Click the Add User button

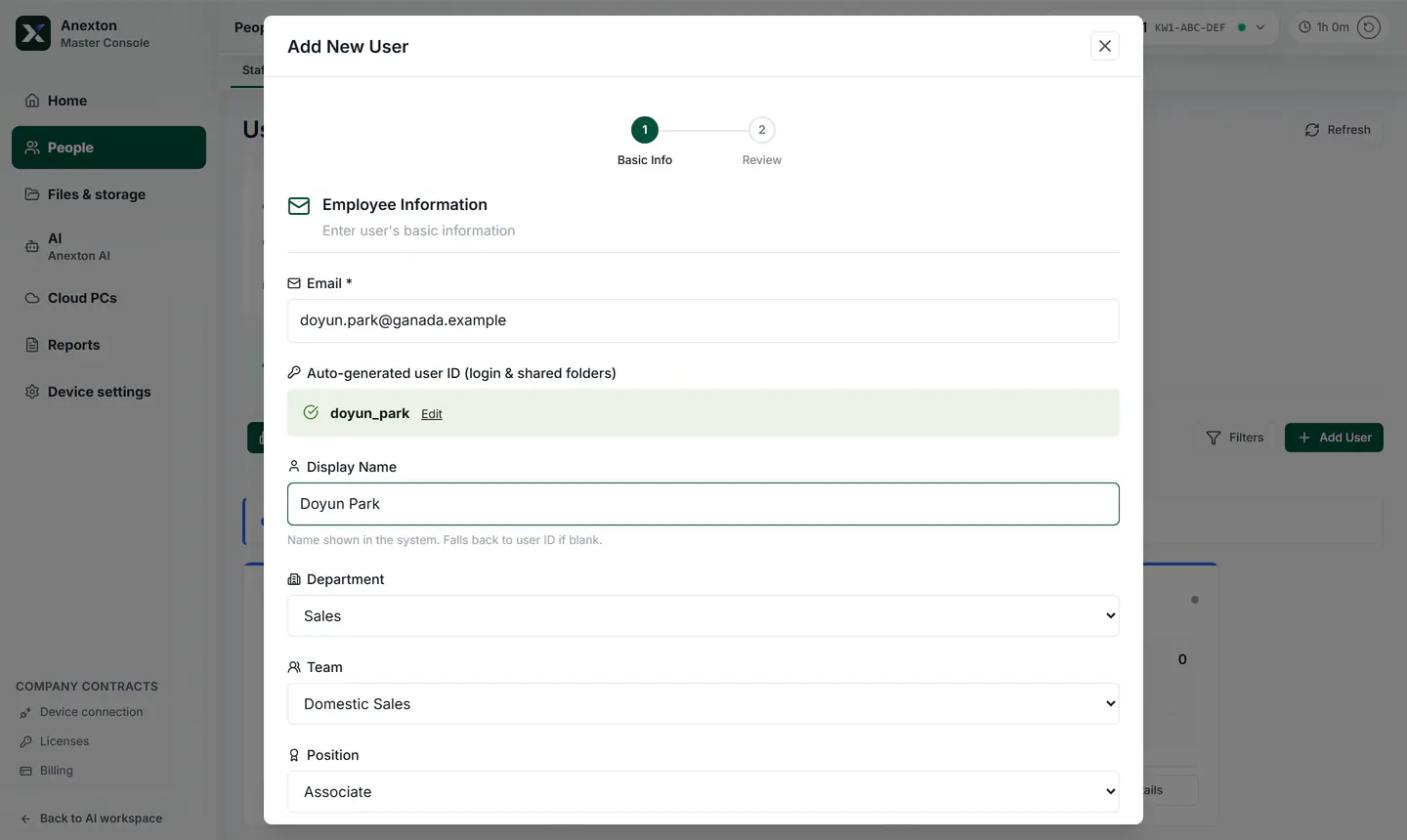coord(1334,438)
